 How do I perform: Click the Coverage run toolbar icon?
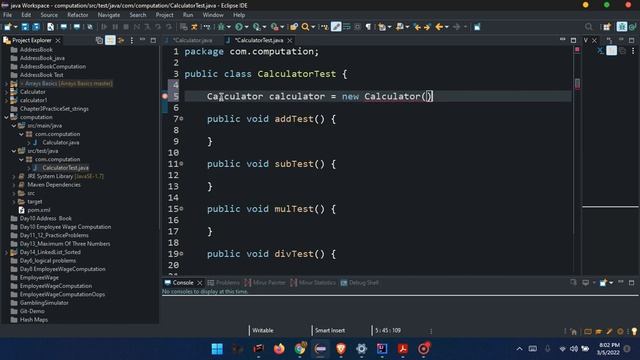tap(256, 27)
